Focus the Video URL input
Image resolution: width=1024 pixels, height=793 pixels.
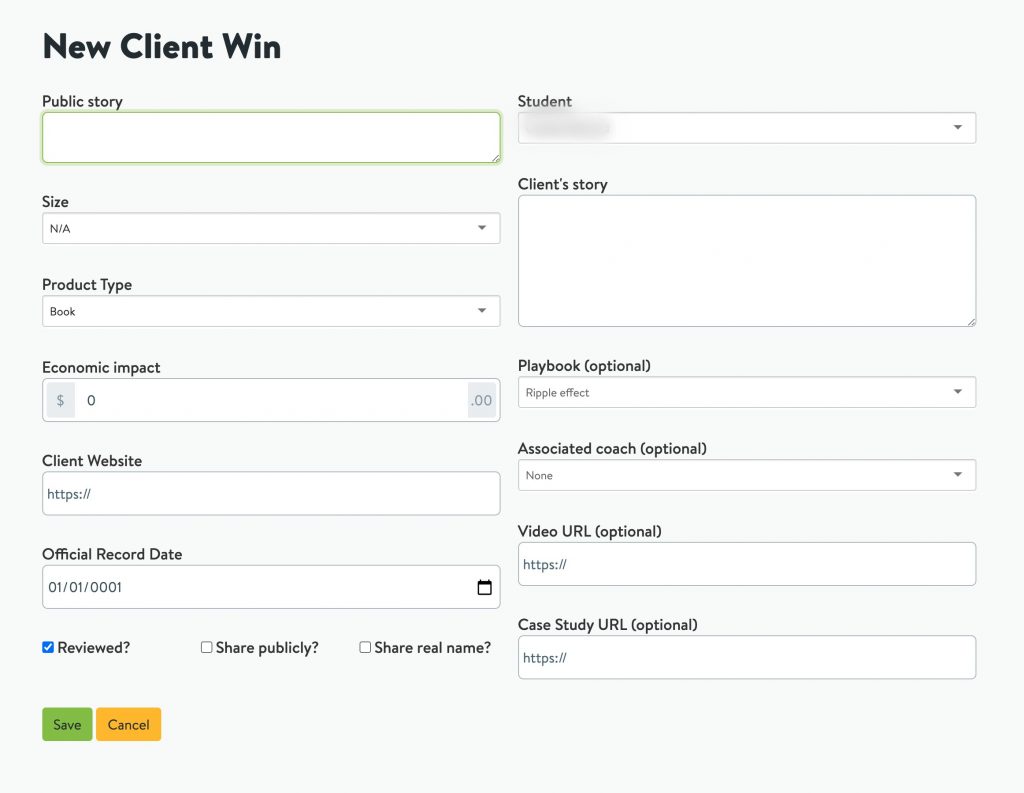coord(746,564)
